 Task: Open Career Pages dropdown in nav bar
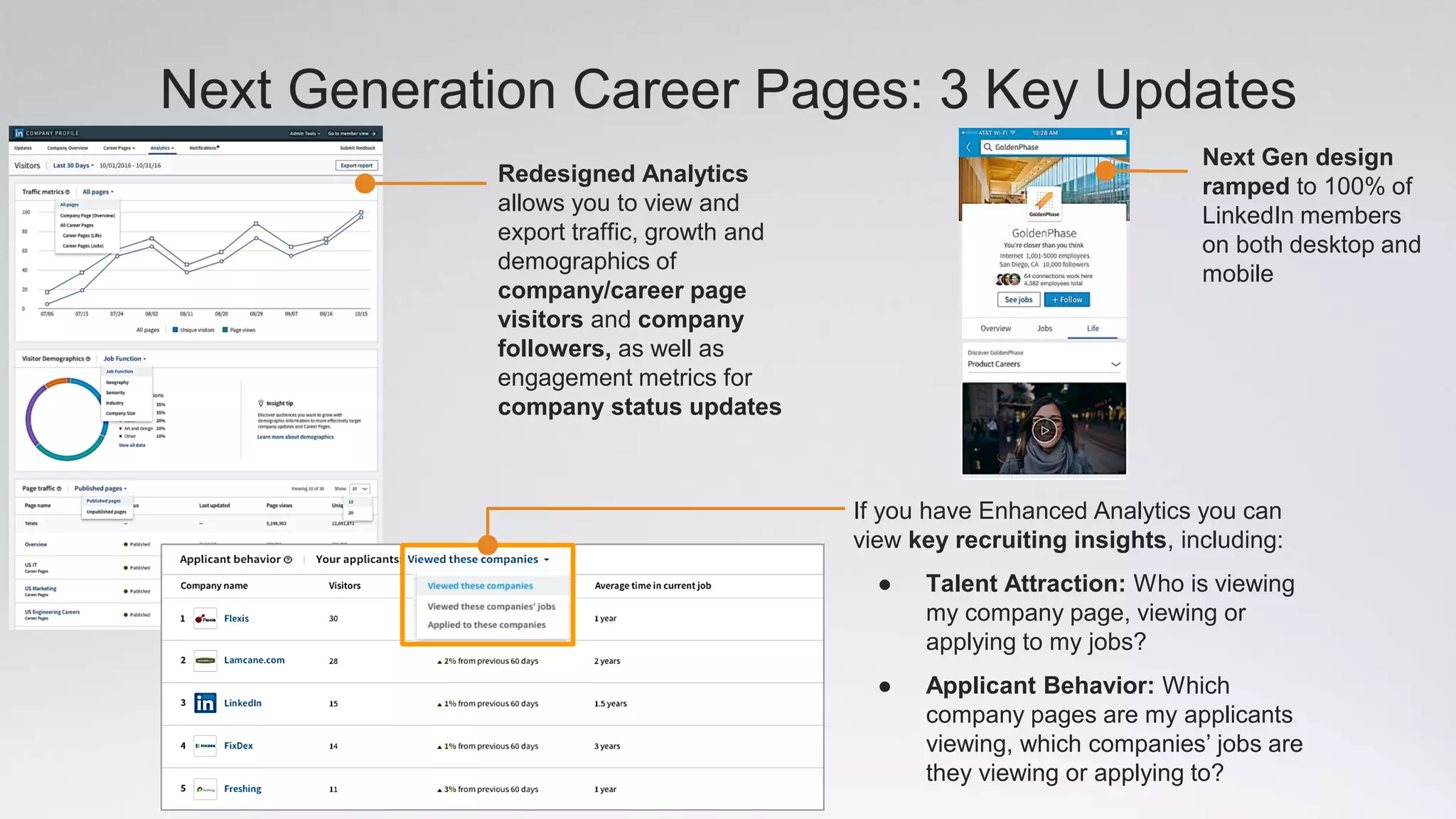tap(119, 148)
